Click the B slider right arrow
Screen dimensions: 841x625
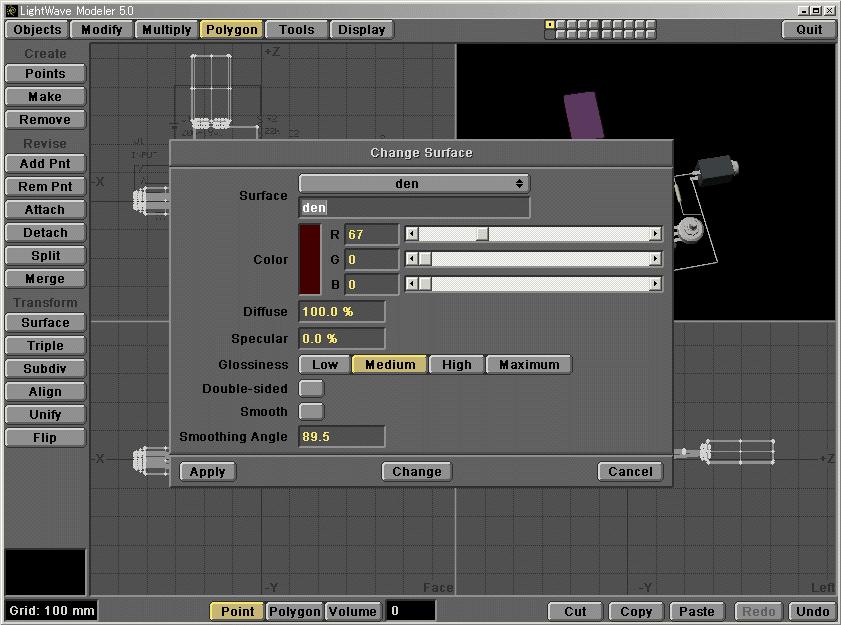click(656, 284)
